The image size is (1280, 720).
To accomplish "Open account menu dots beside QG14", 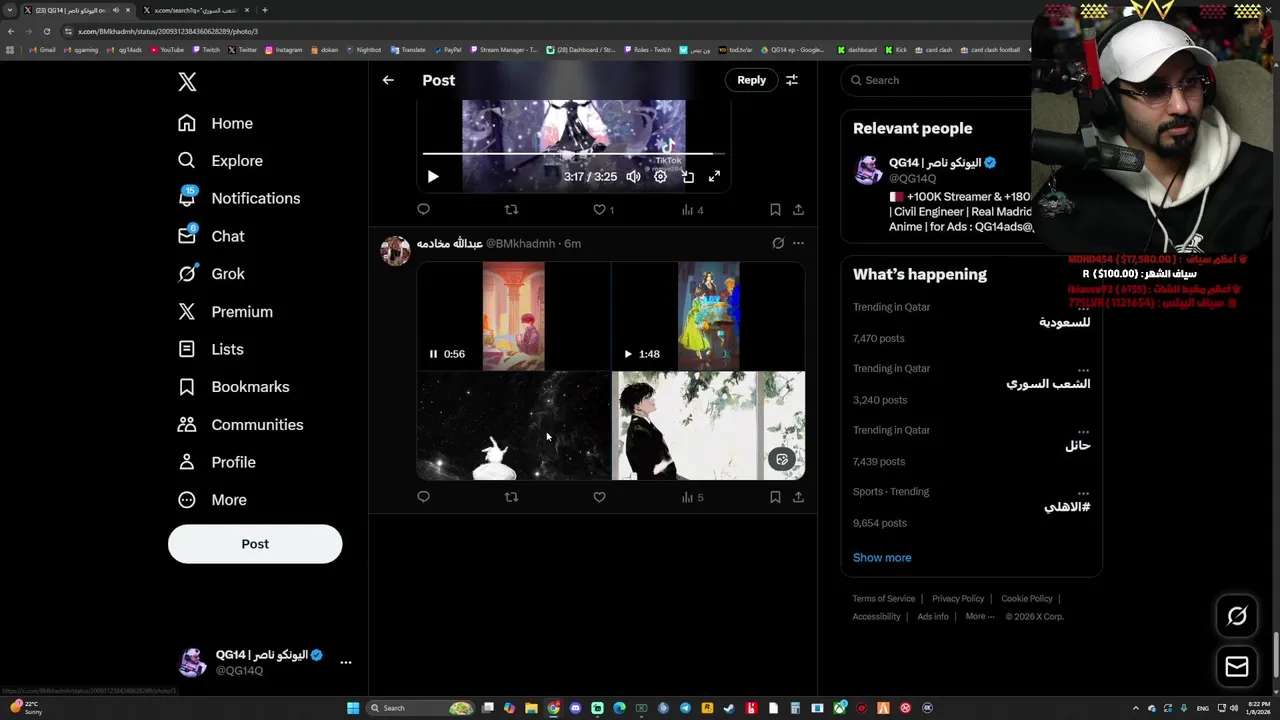I will tap(345, 662).
